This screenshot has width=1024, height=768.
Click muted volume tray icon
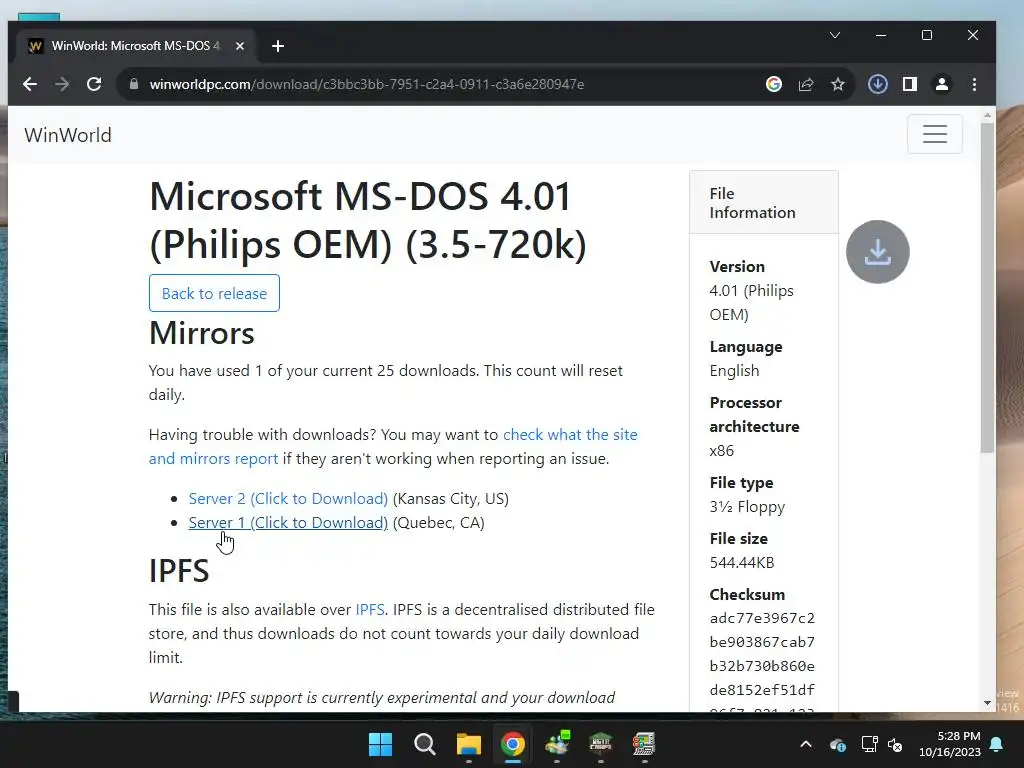coord(895,744)
